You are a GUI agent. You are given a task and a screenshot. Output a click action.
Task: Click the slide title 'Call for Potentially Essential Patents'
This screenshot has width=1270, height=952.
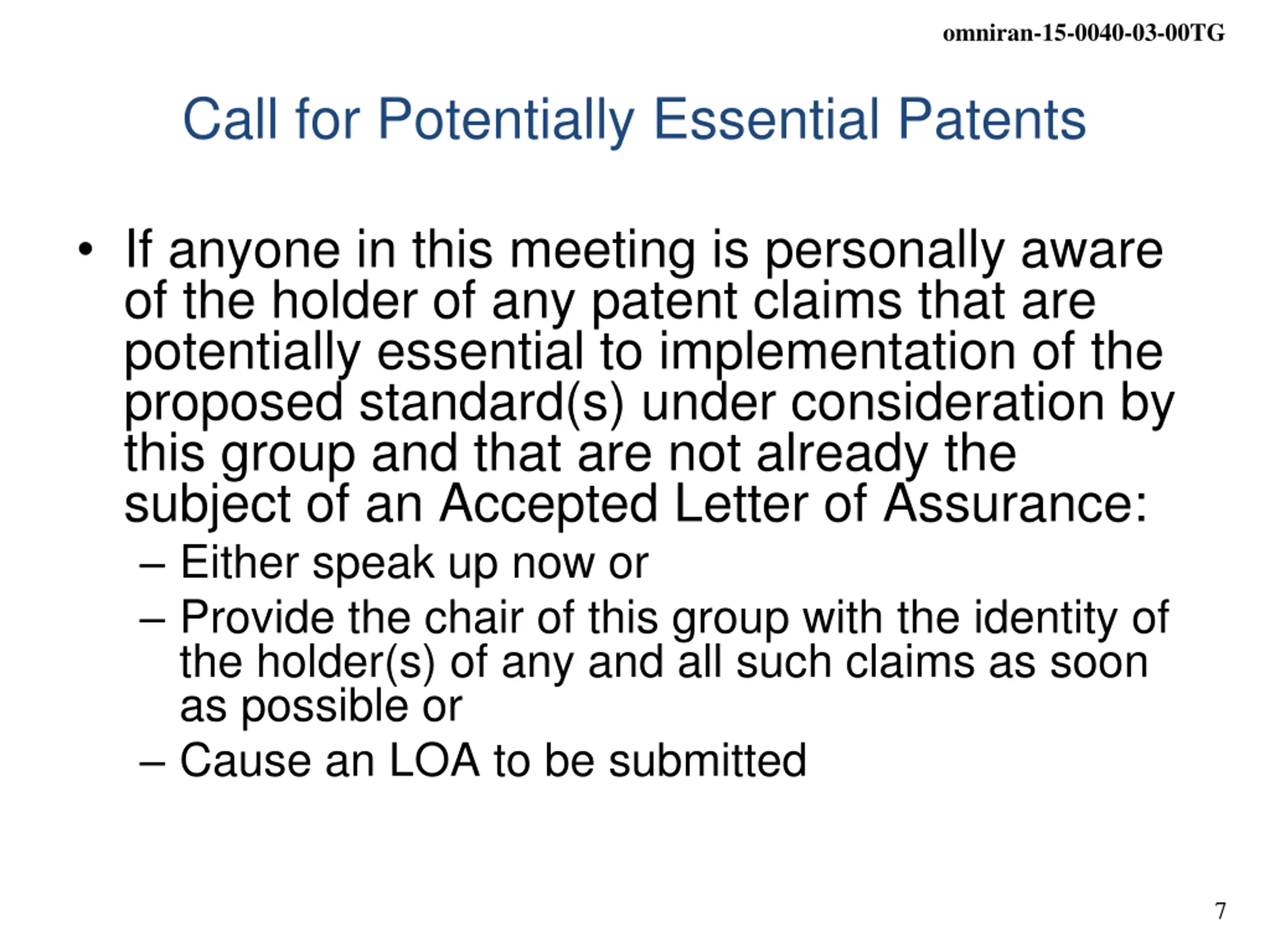point(634,120)
